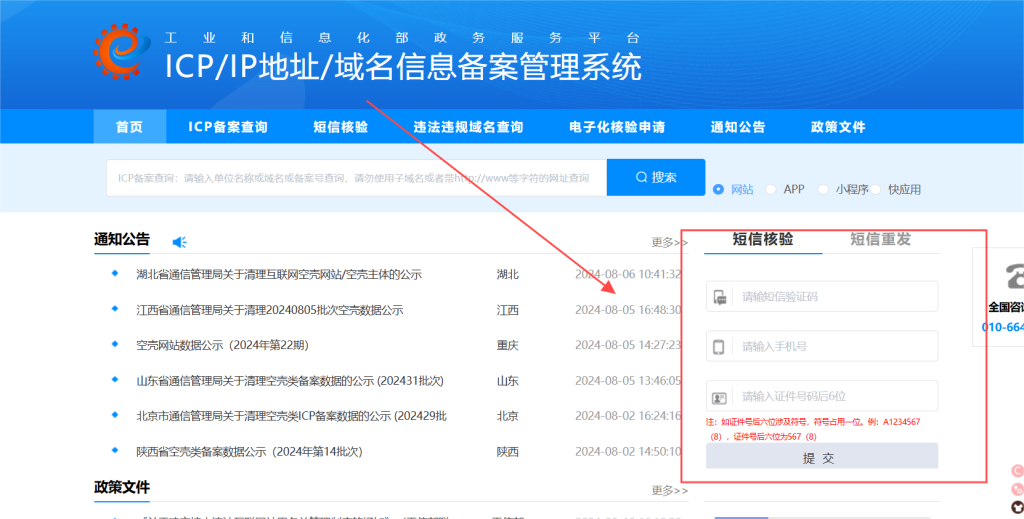Click the ID card icon in form
The width and height of the screenshot is (1024, 519).
pyautogui.click(x=719, y=397)
